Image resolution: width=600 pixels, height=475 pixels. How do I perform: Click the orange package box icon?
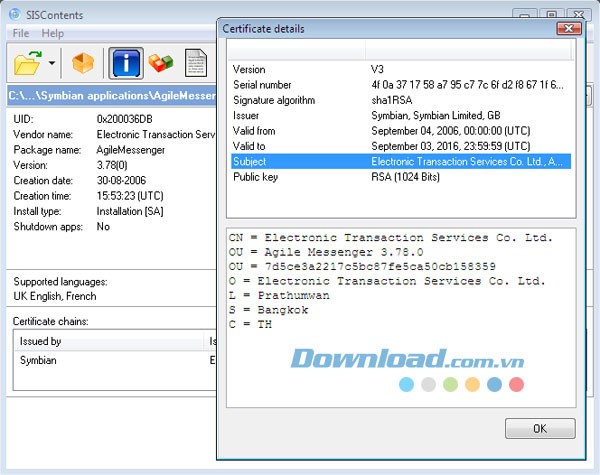(83, 65)
